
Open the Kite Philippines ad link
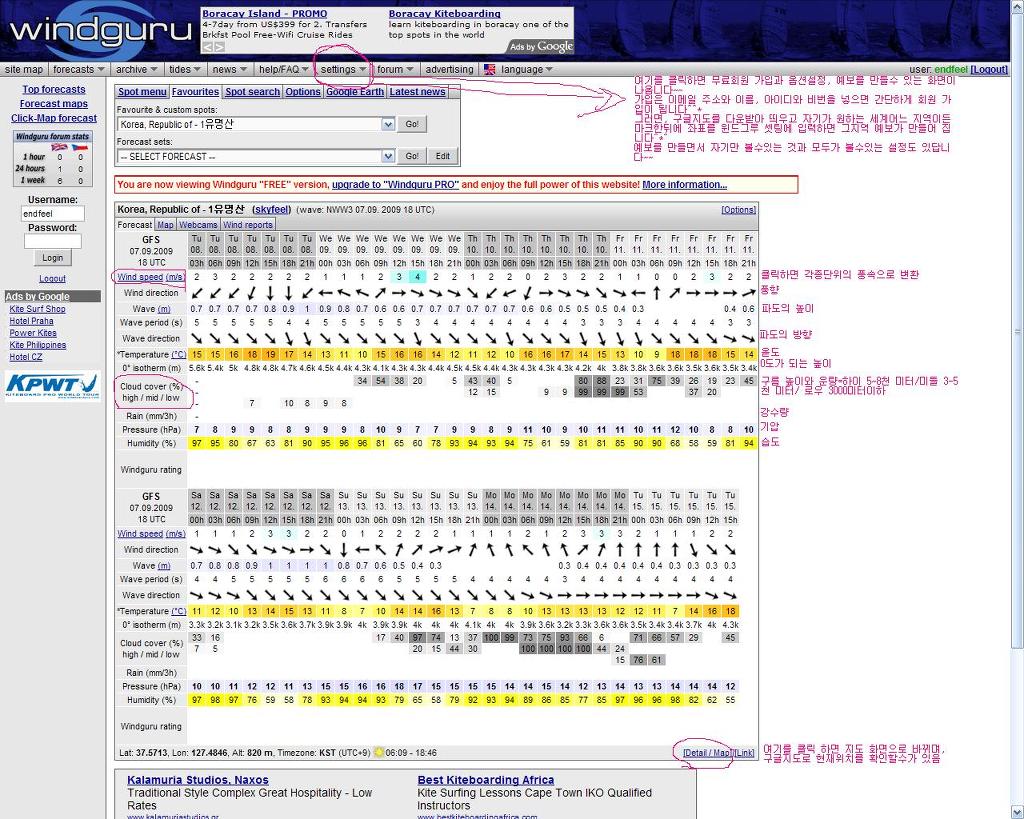click(x=37, y=345)
